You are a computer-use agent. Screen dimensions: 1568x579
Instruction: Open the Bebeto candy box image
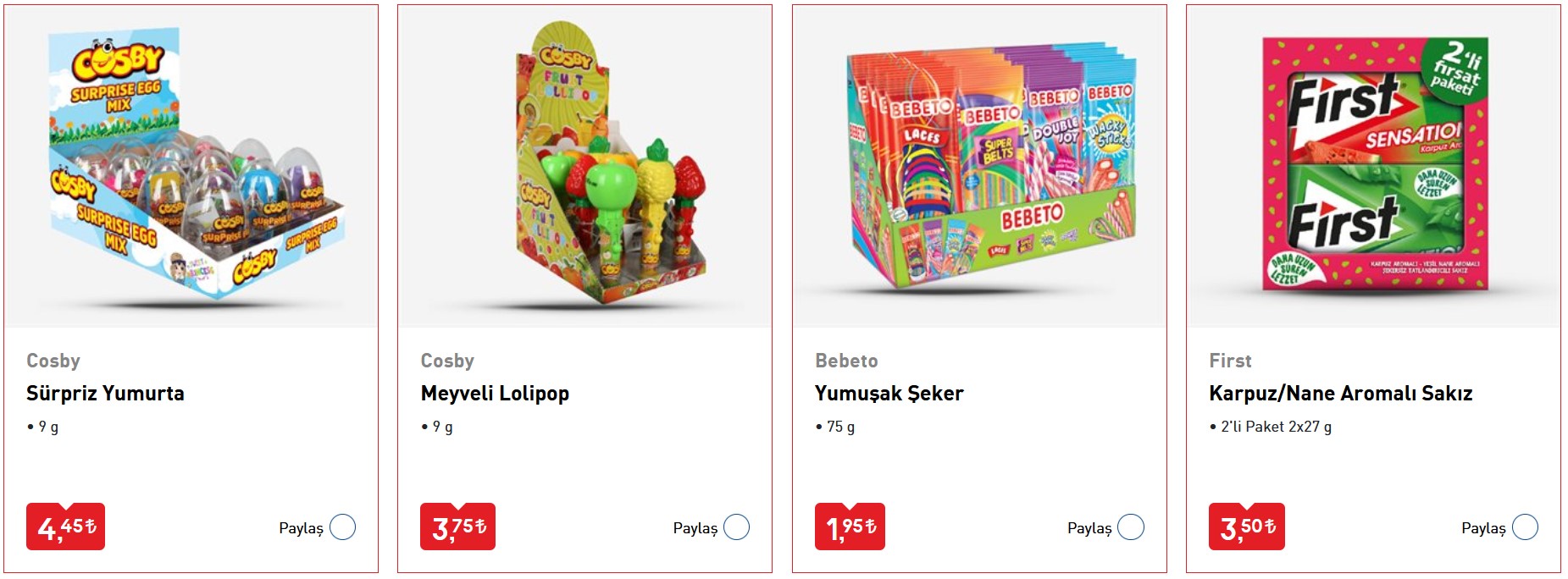[x=979, y=167]
